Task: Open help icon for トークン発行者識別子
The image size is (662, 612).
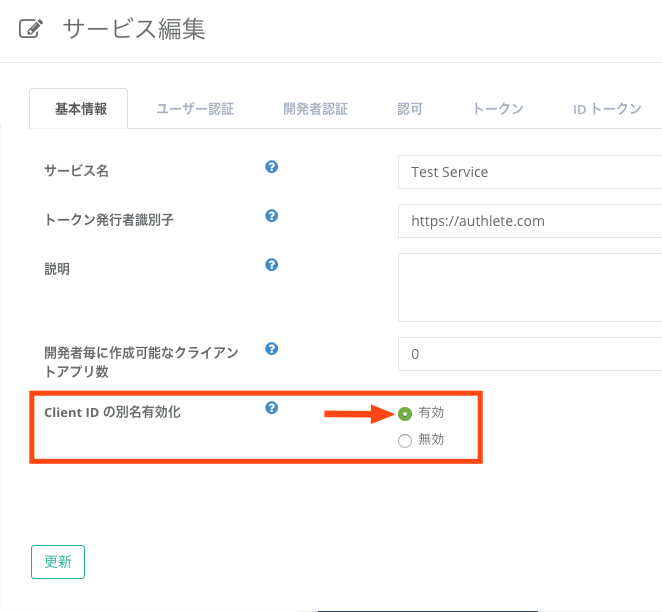Action: [x=271, y=216]
